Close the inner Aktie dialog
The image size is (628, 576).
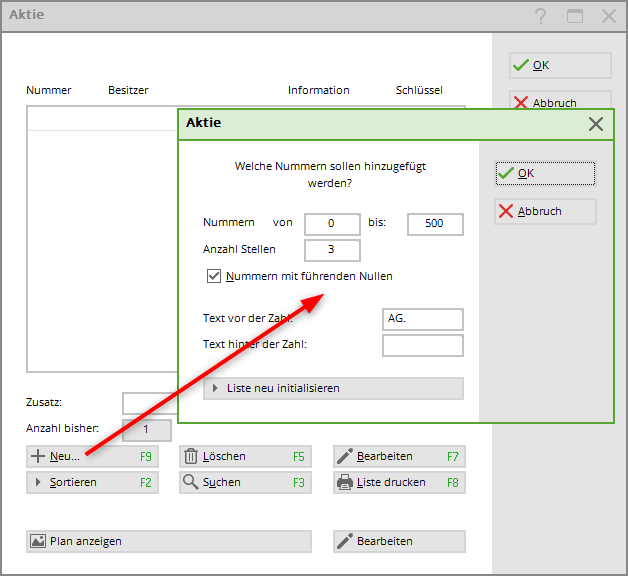click(596, 124)
